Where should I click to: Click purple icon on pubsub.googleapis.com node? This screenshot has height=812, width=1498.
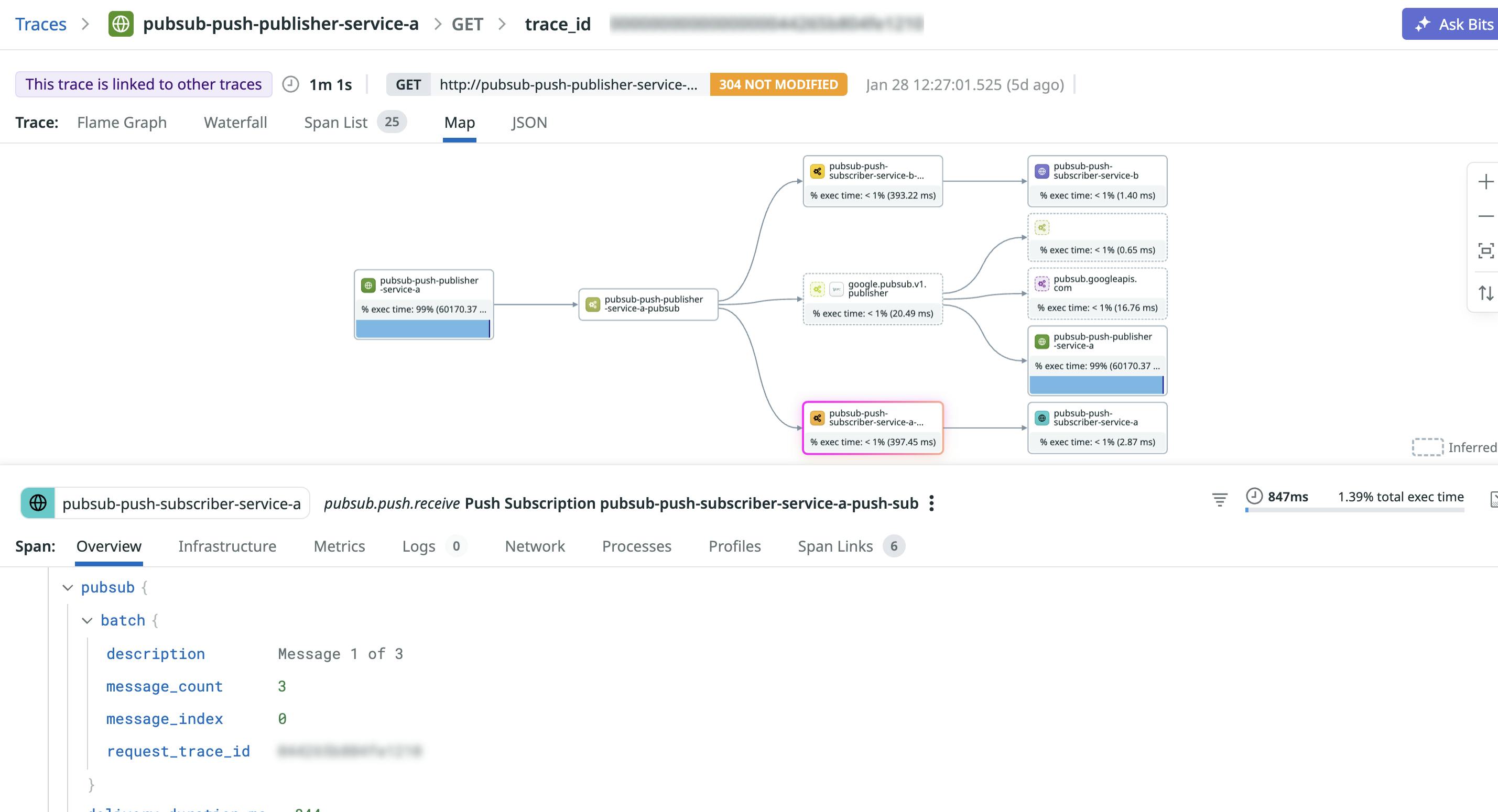(1041, 283)
